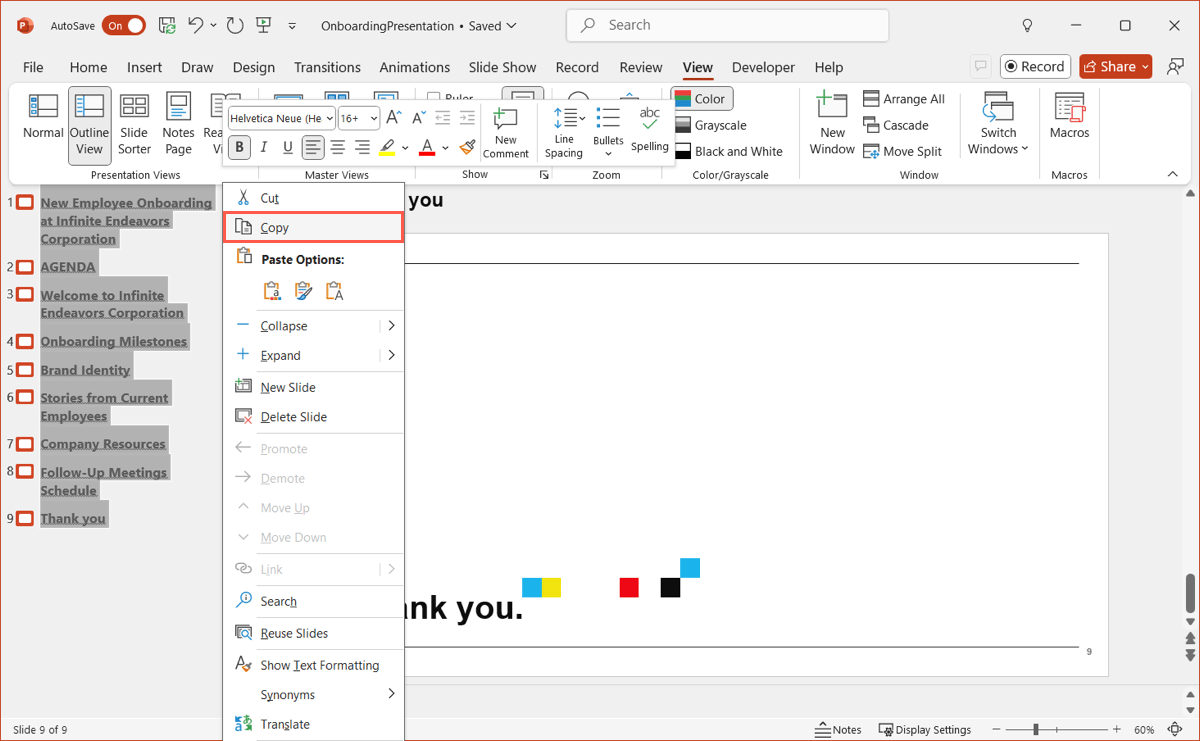Open Customize Quick Access Toolbar dropdown

[x=292, y=25]
